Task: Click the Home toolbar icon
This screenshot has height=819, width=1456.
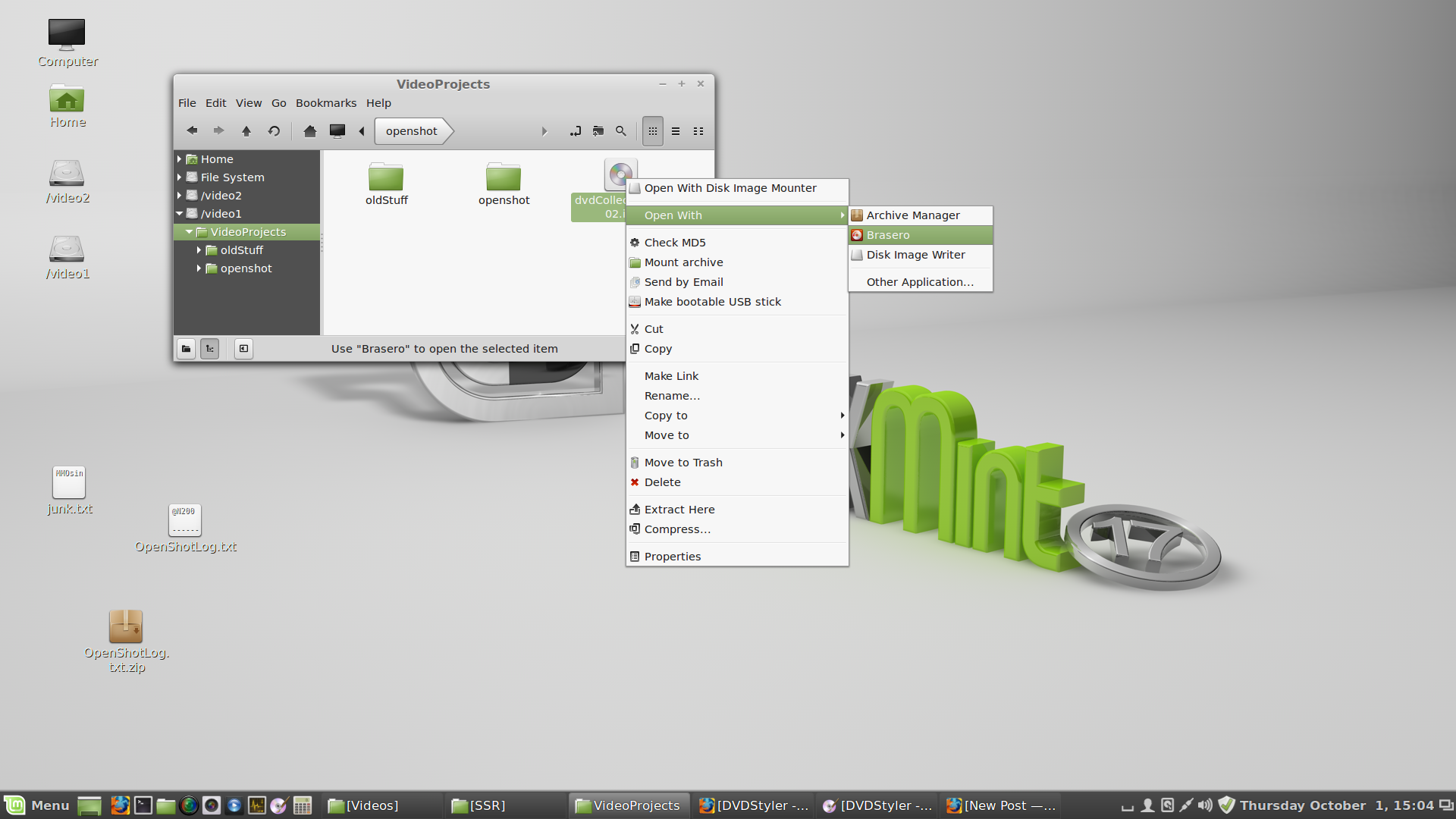Action: click(309, 131)
